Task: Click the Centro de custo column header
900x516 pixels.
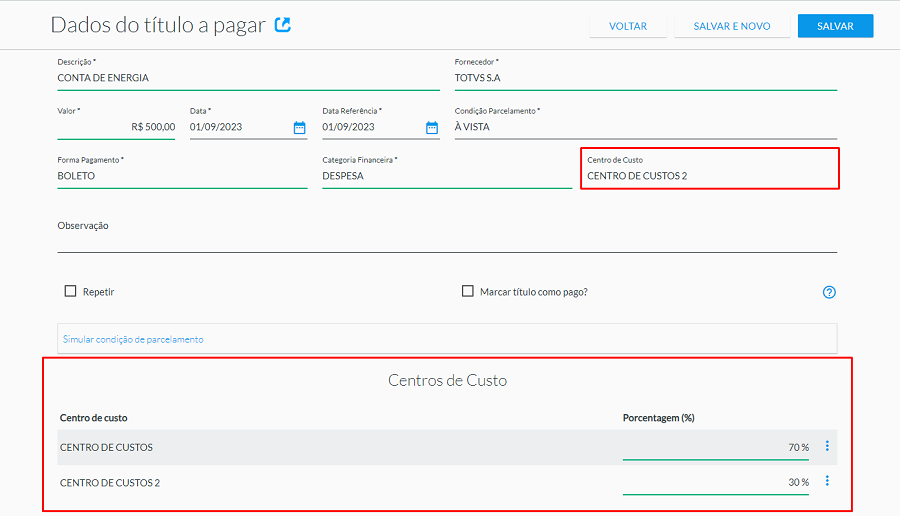Action: (x=94, y=418)
